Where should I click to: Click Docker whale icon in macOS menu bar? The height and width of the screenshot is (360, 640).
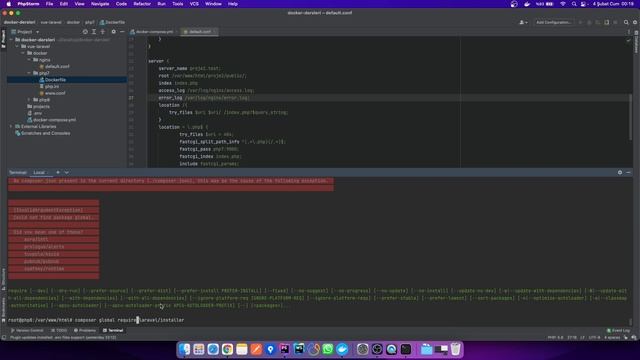pyautogui.click(x=527, y=4)
